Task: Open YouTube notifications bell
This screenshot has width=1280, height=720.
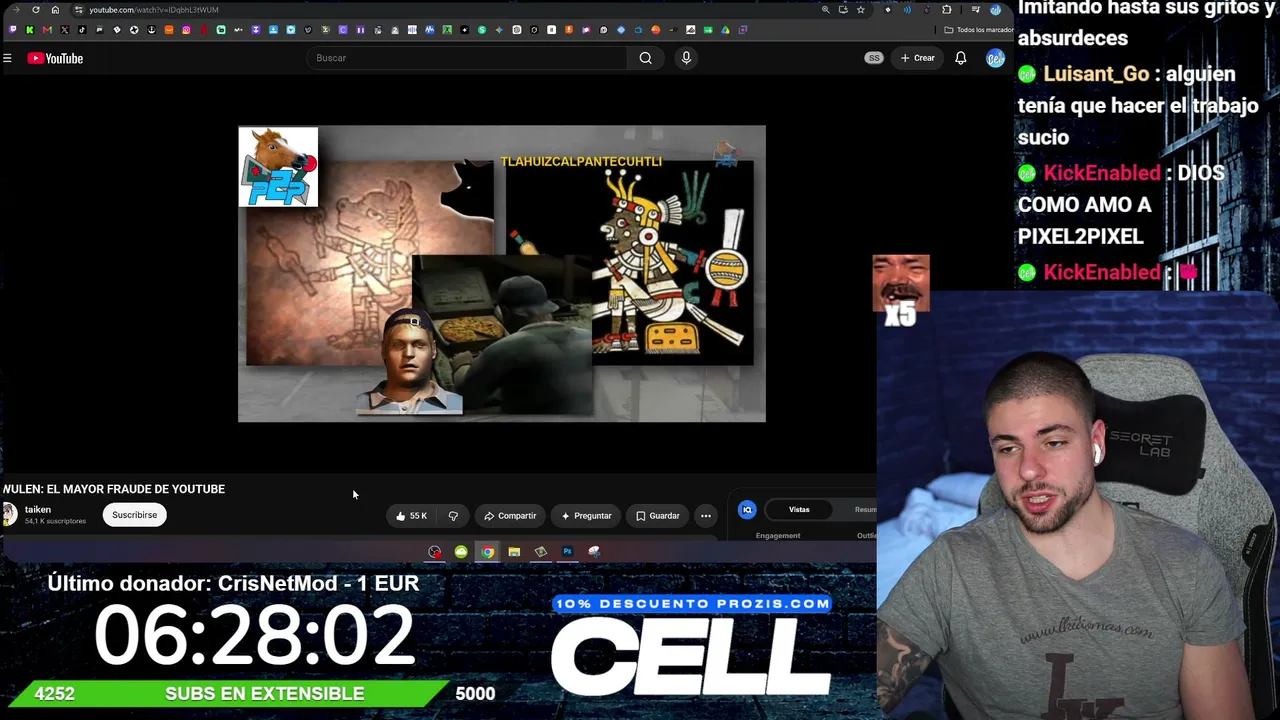Action: [960, 58]
